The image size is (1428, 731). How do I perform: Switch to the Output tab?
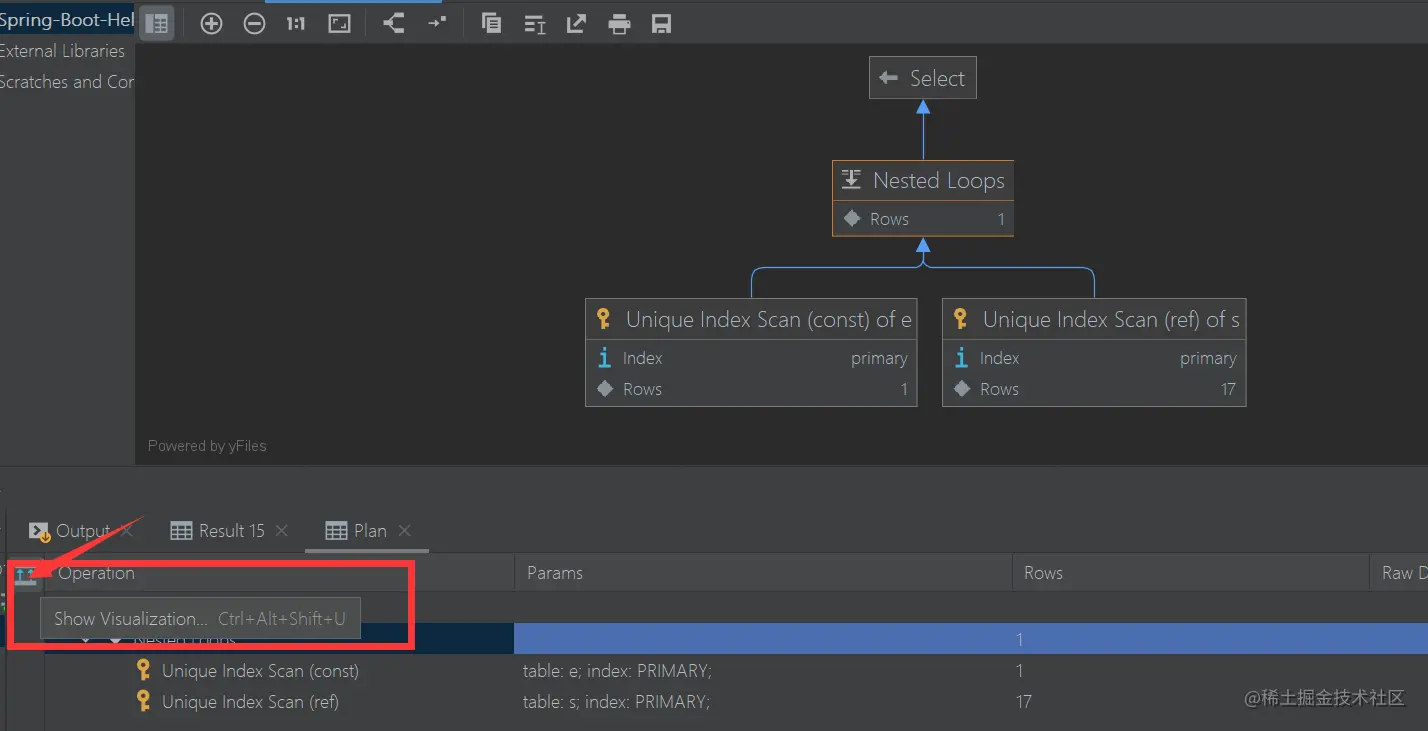coord(83,531)
